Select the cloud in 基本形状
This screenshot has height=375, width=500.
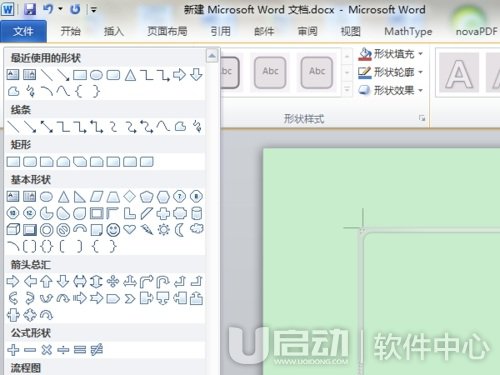pyautogui.click(x=197, y=229)
